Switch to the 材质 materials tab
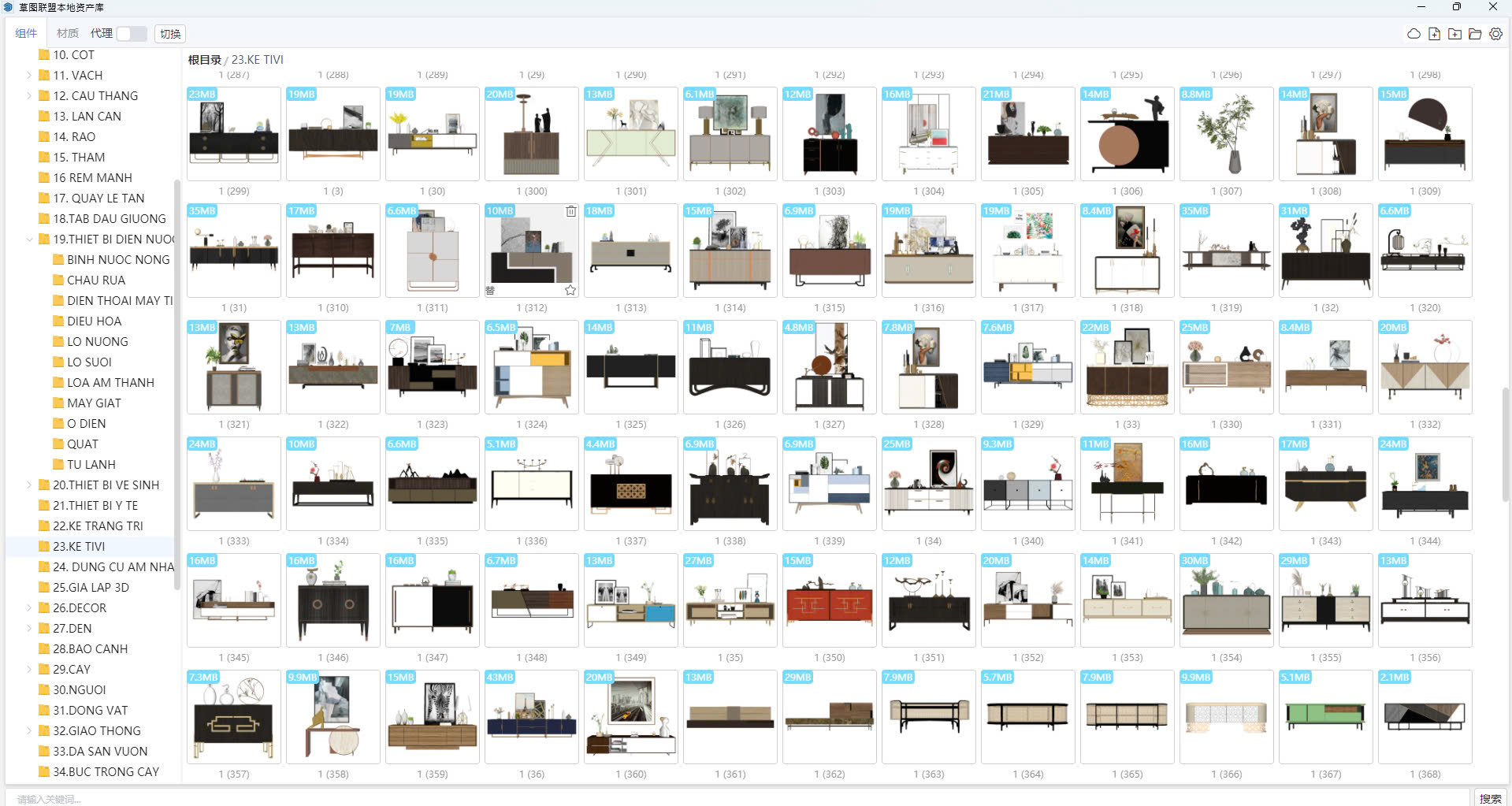 point(67,33)
